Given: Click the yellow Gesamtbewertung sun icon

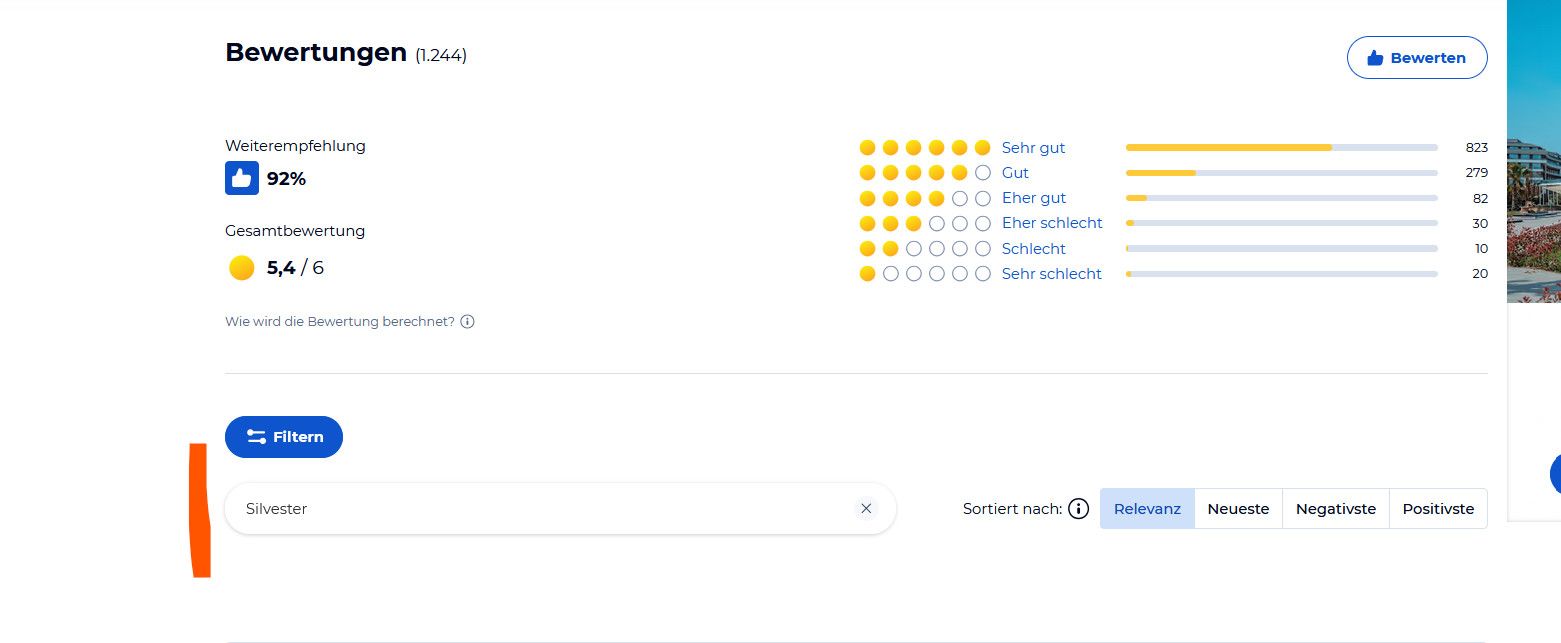Looking at the screenshot, I should 241,268.
